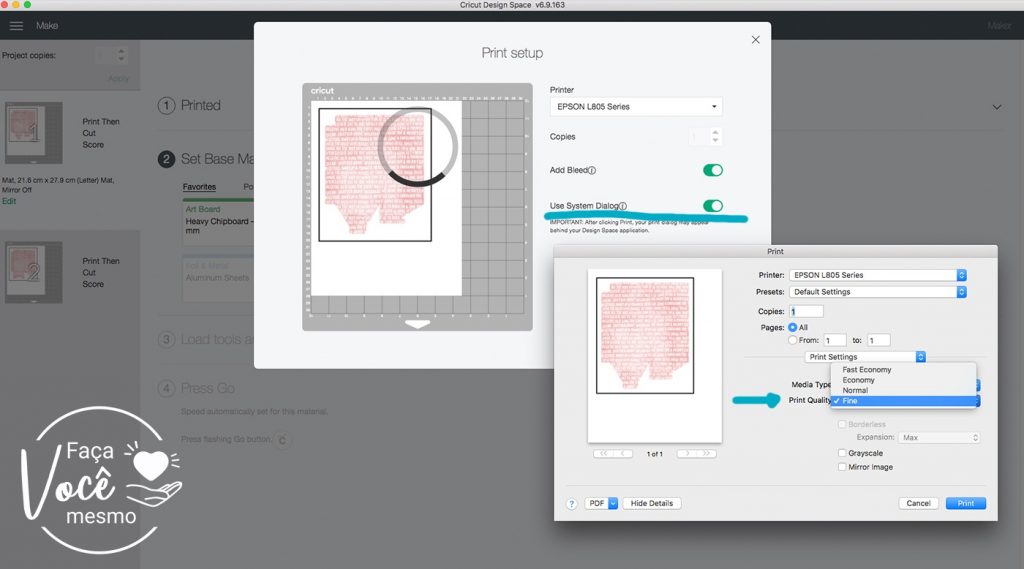Go to previous page in print preview
1024x569 pixels.
(624, 453)
